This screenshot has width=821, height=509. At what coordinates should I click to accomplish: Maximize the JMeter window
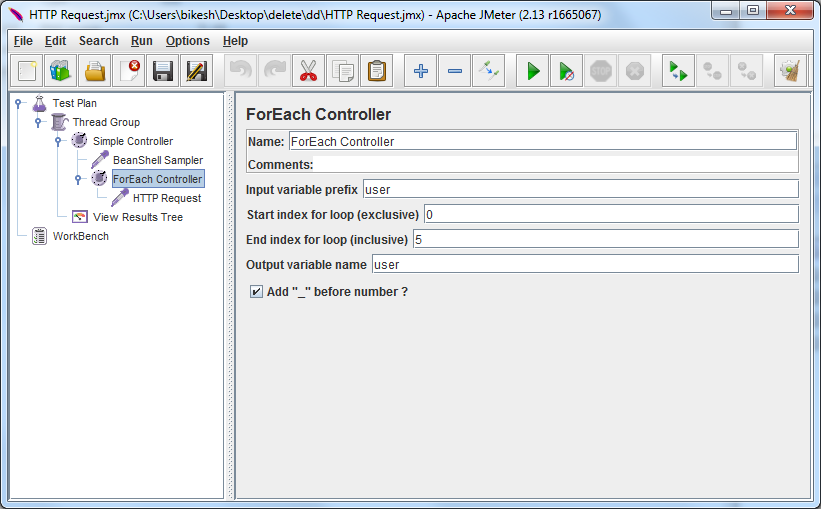tap(753, 11)
